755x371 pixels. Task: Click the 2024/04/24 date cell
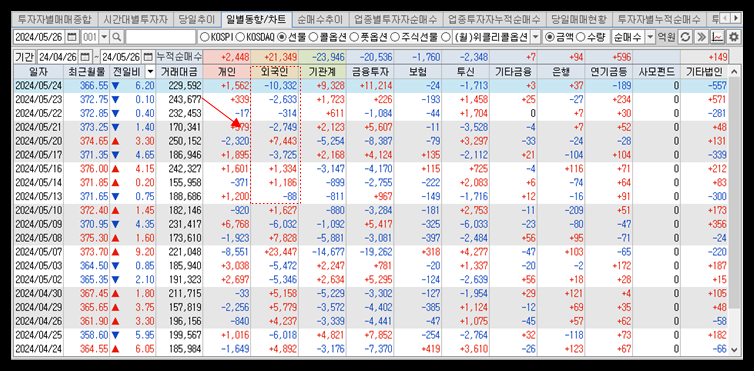[39, 350]
